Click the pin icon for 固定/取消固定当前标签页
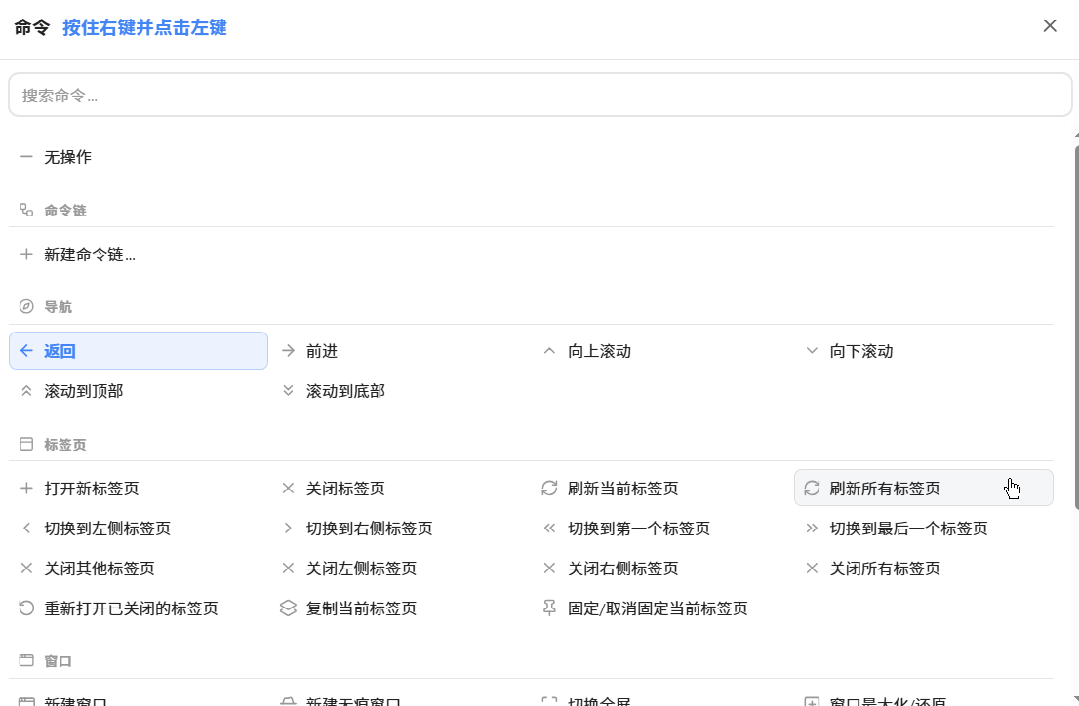Screen dimensions: 1079x706 [549, 608]
